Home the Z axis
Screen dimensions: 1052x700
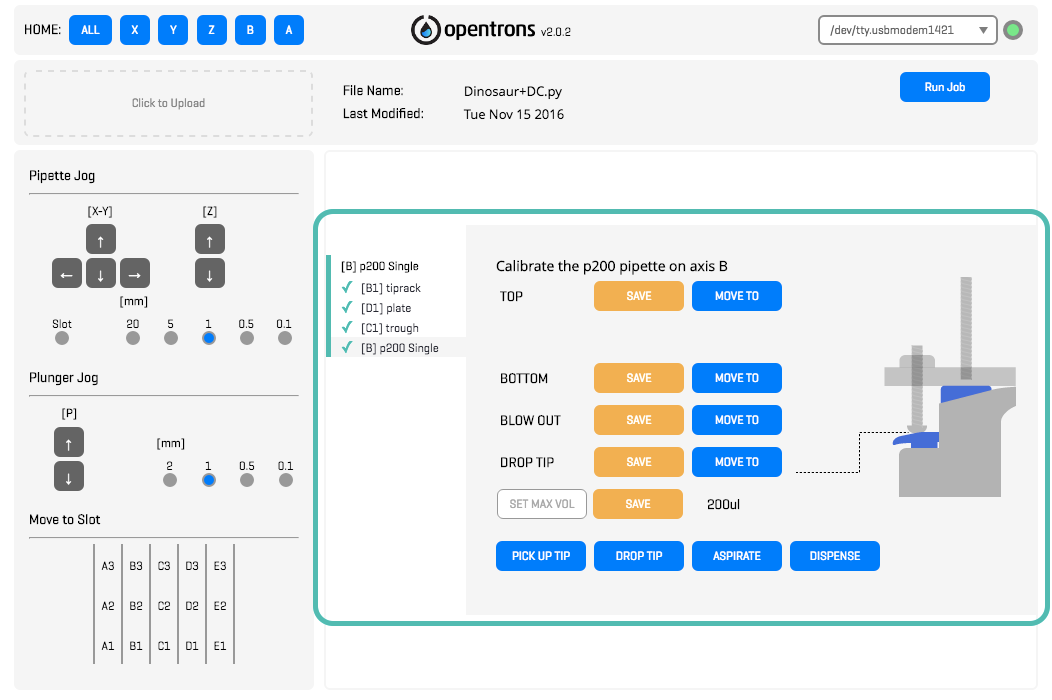[211, 30]
